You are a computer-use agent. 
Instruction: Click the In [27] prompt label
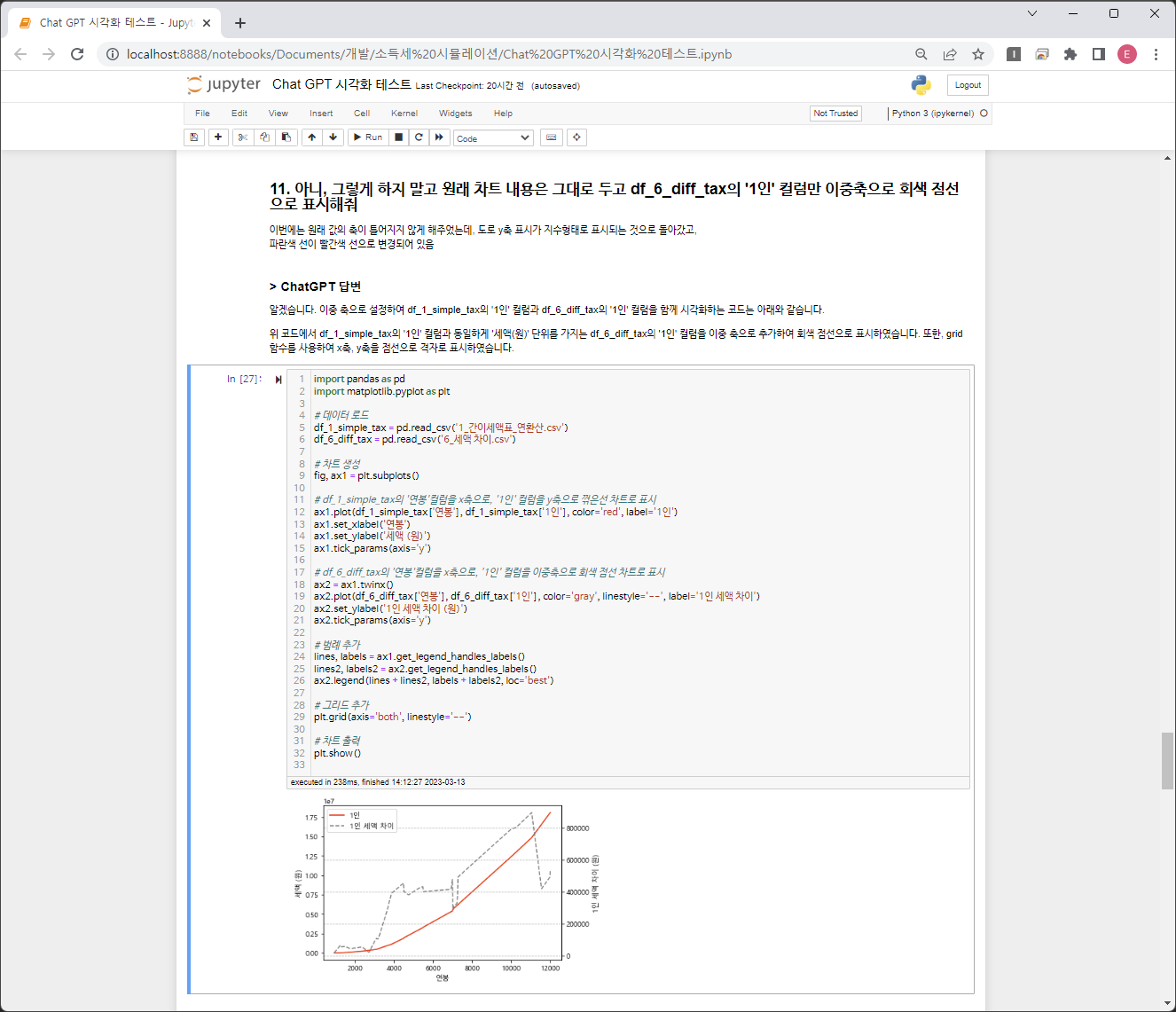244,379
